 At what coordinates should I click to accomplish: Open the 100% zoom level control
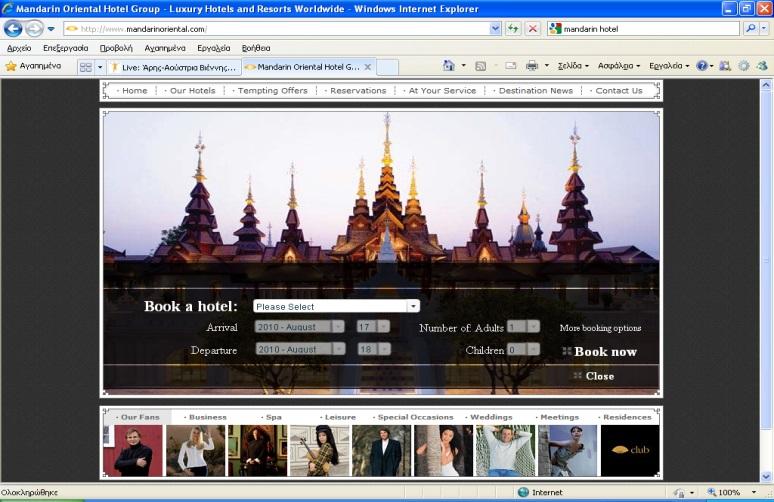pyautogui.click(x=732, y=492)
